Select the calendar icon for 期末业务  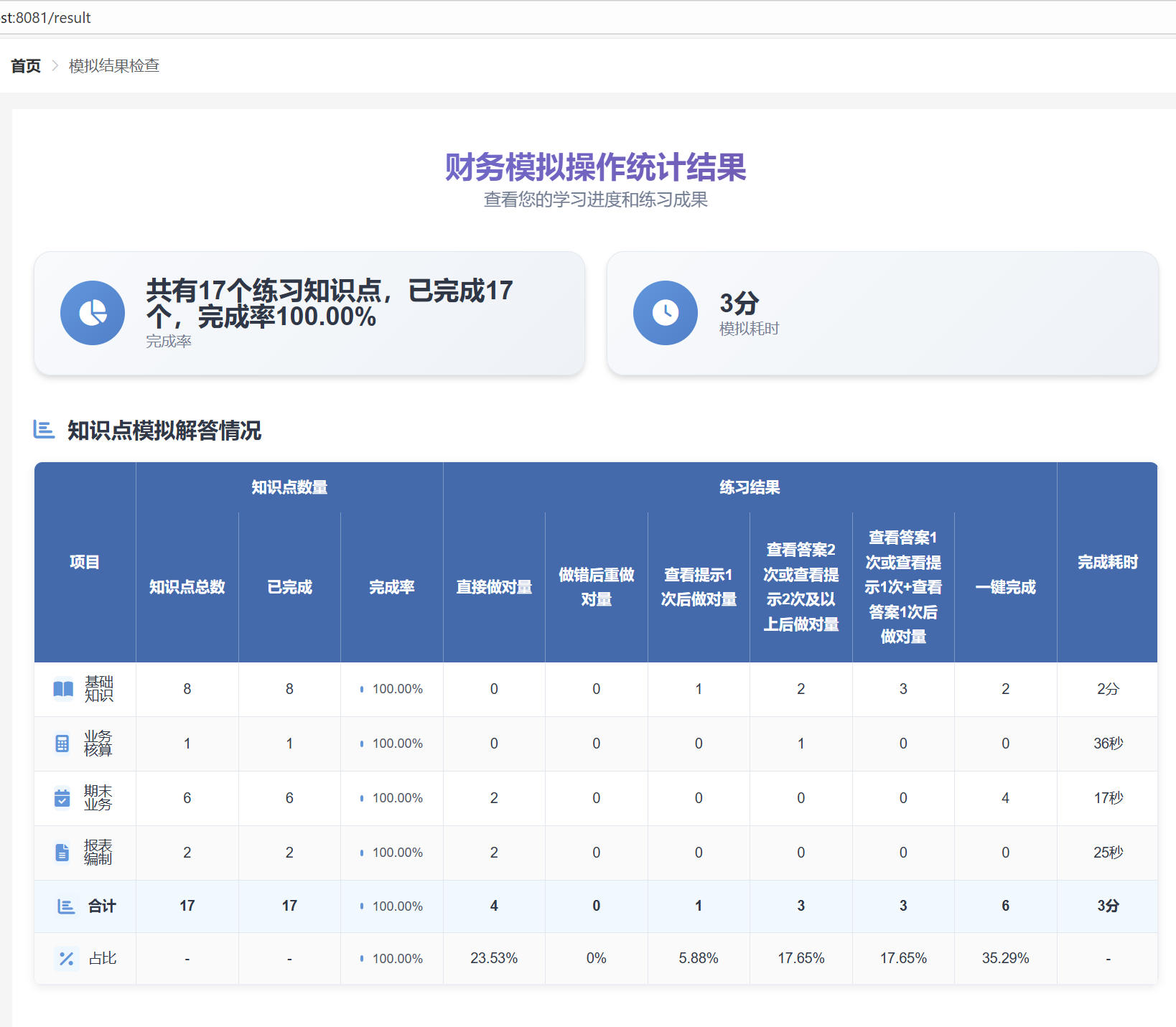(x=62, y=797)
